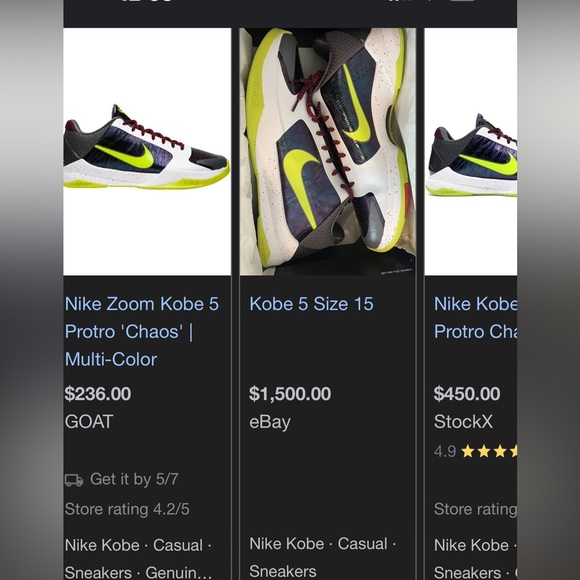Viewport: 580px width, 580px height.
Task: Tap the GOAT listing's Nike Kobe Casual tags
Action: 138,559
